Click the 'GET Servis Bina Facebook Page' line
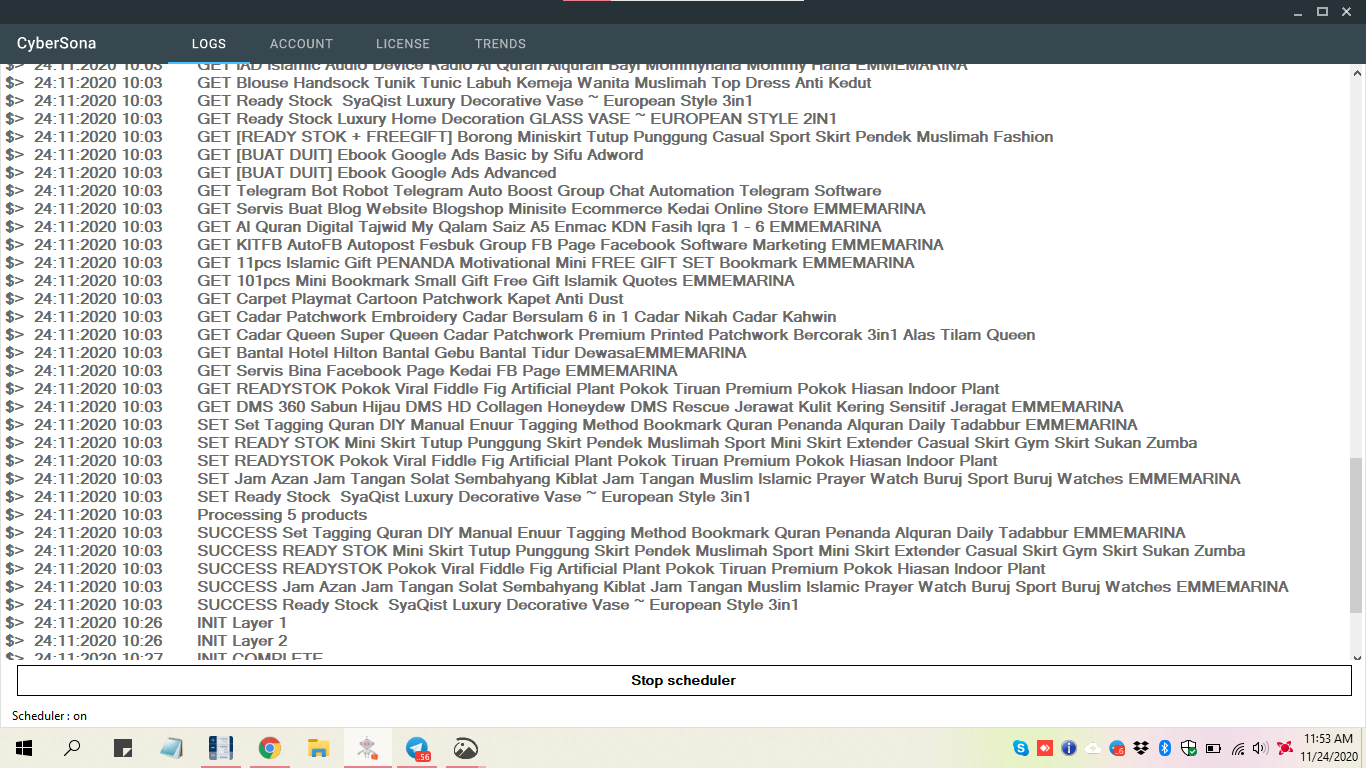This screenshot has width=1366, height=768. click(437, 371)
